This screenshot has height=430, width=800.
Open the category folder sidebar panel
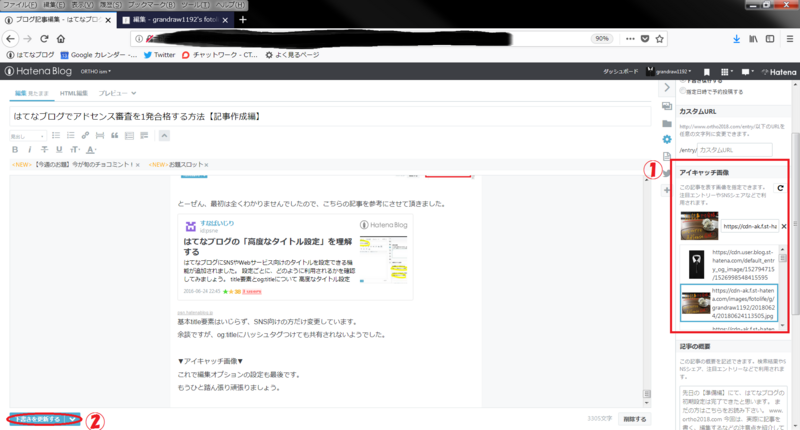(x=667, y=123)
